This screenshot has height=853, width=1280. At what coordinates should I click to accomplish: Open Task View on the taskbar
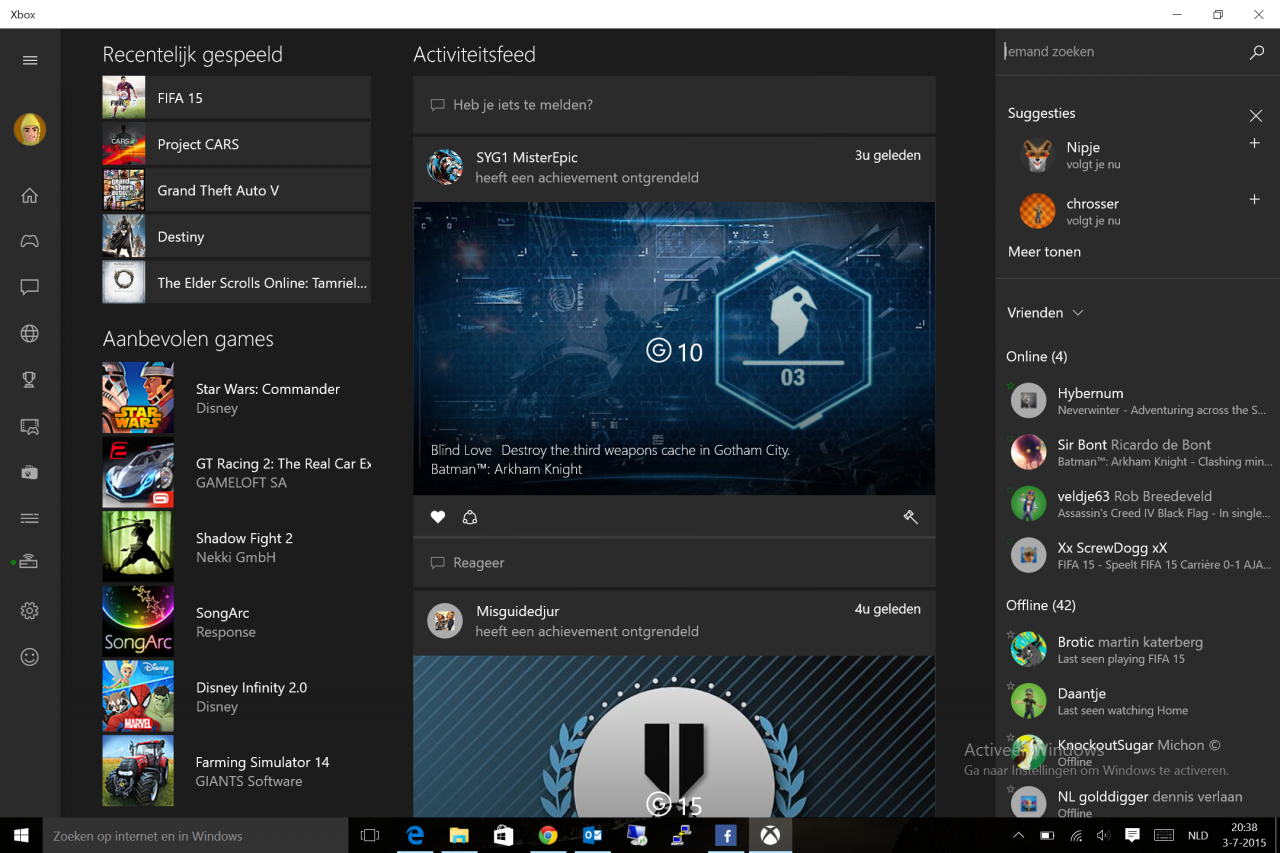click(370, 835)
